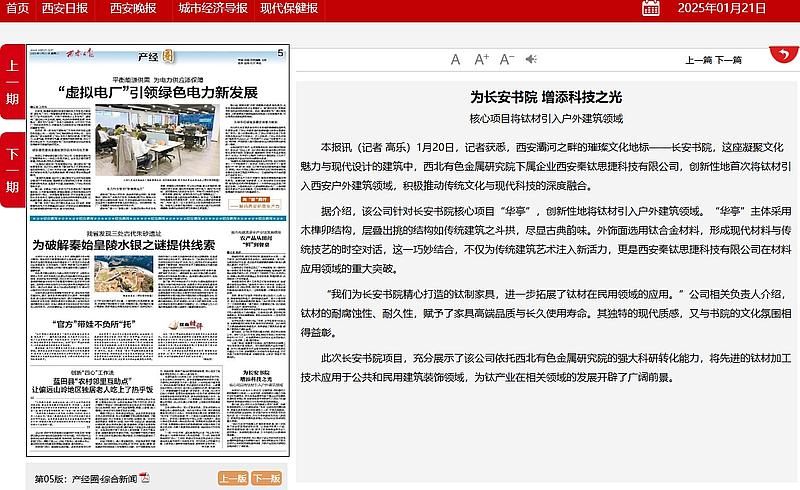Image resolution: width=800 pixels, height=490 pixels.
Task: Increase article font size with A+
Action: pyautogui.click(x=482, y=59)
